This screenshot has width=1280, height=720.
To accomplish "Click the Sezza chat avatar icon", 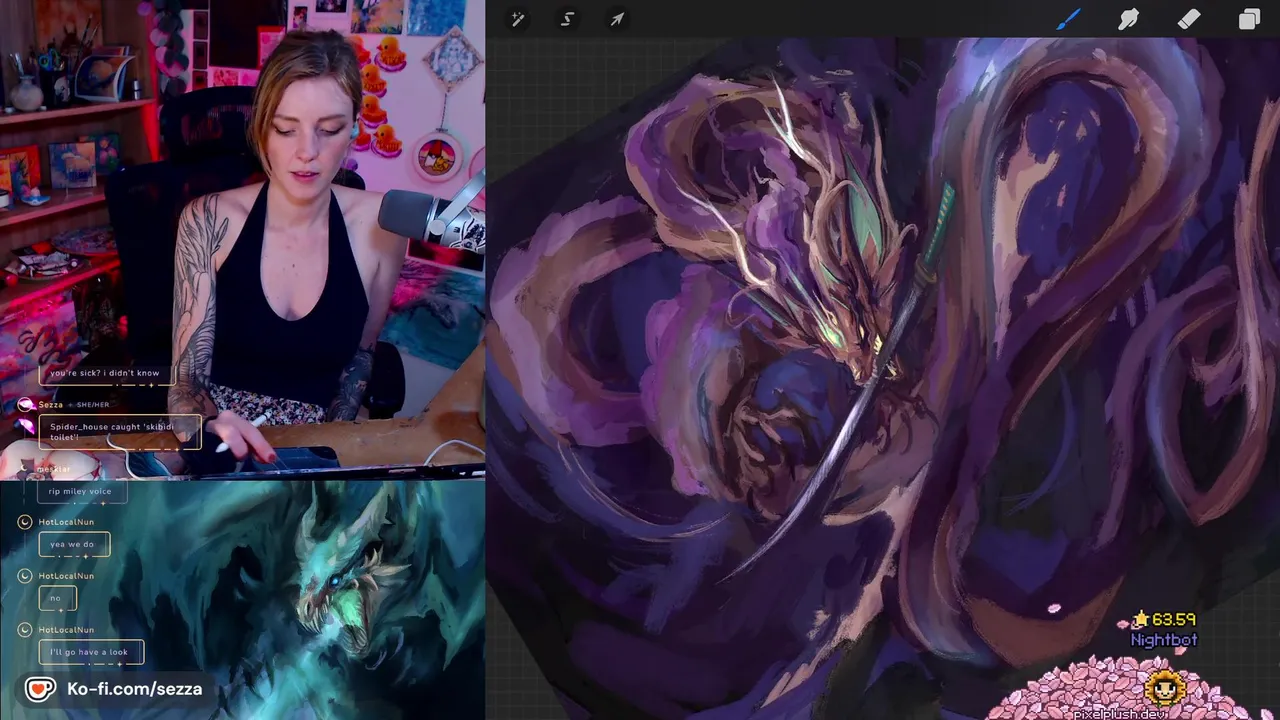I will (24, 405).
